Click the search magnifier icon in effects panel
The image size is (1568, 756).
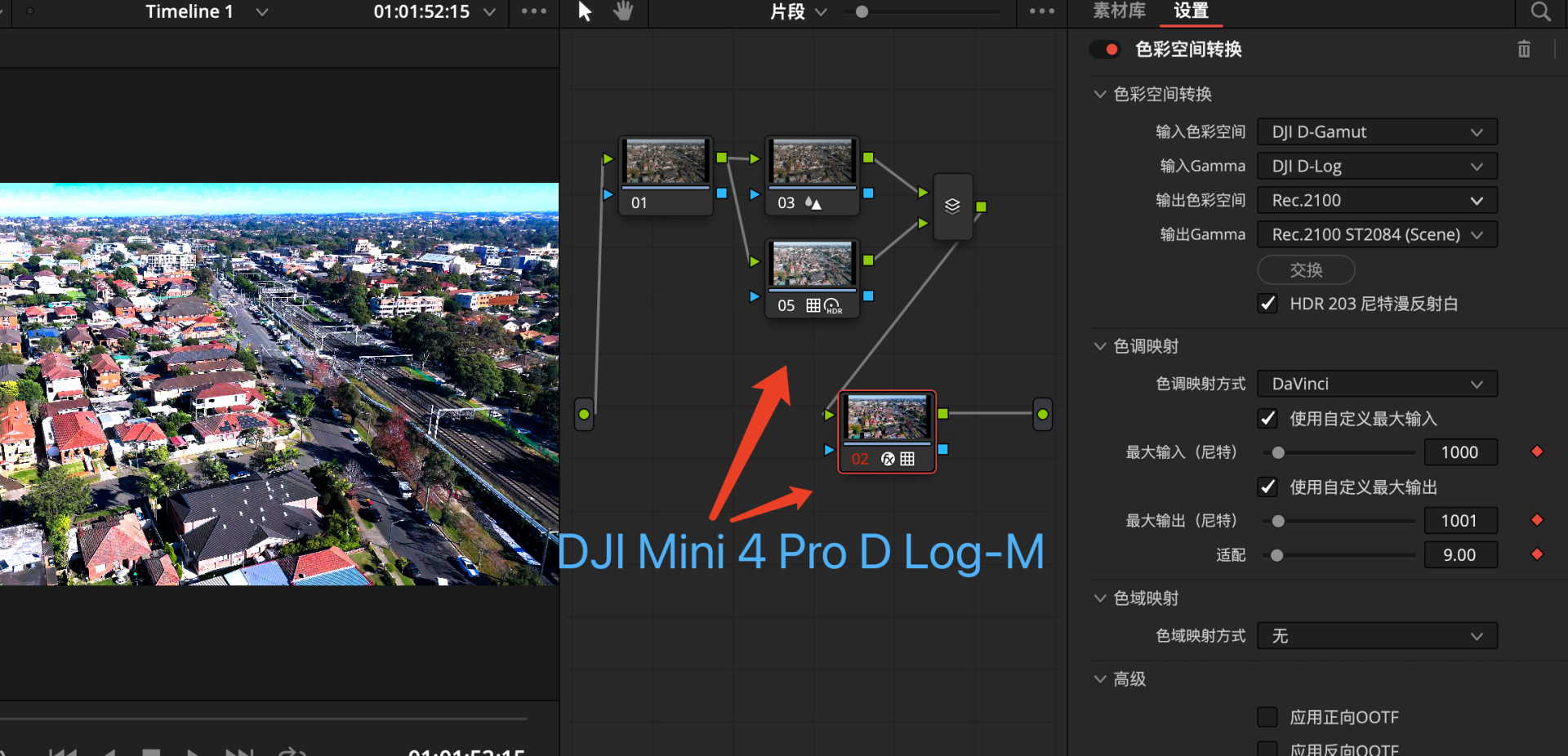(1540, 11)
